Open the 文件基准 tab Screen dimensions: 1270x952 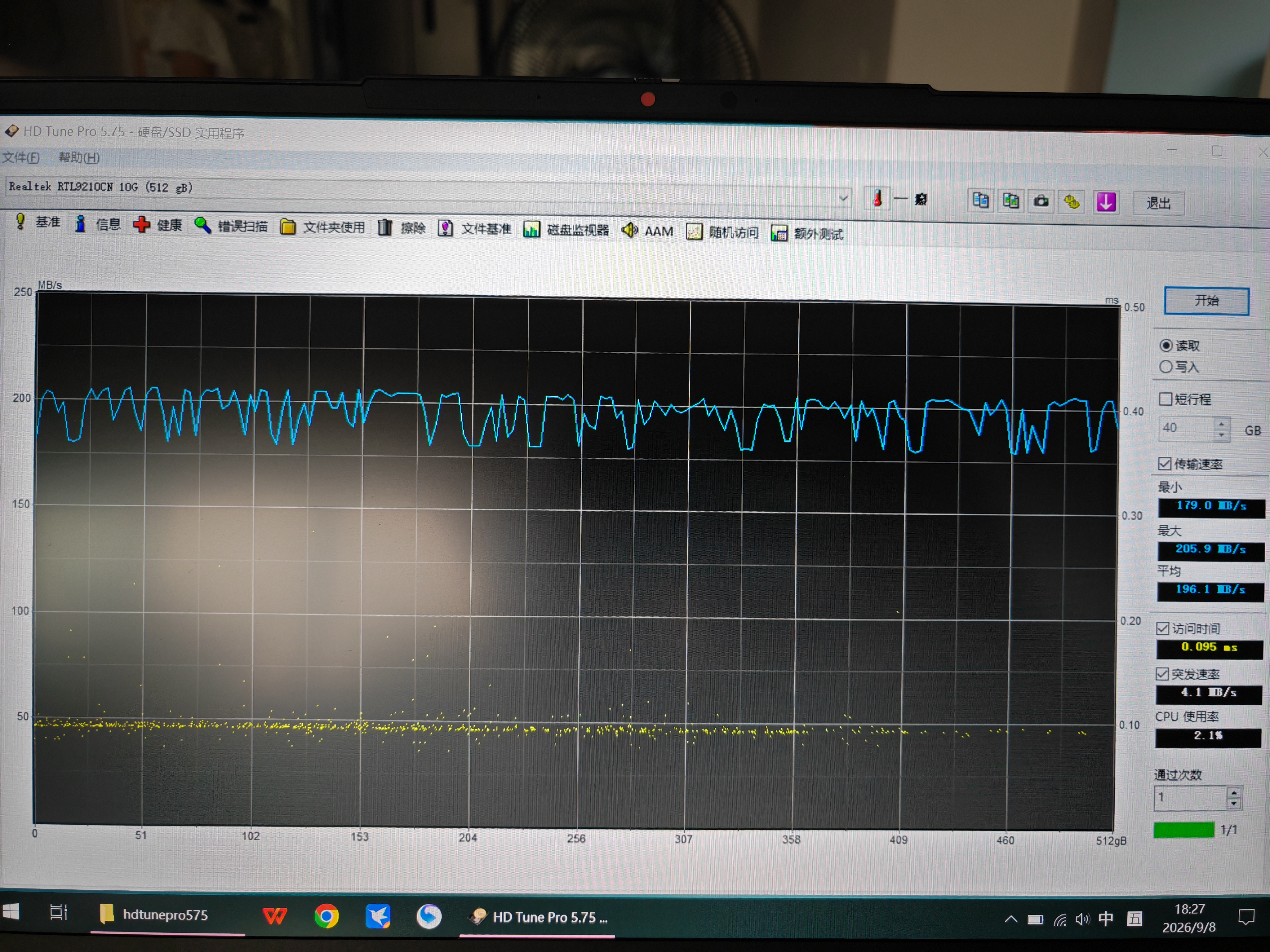[x=474, y=229]
